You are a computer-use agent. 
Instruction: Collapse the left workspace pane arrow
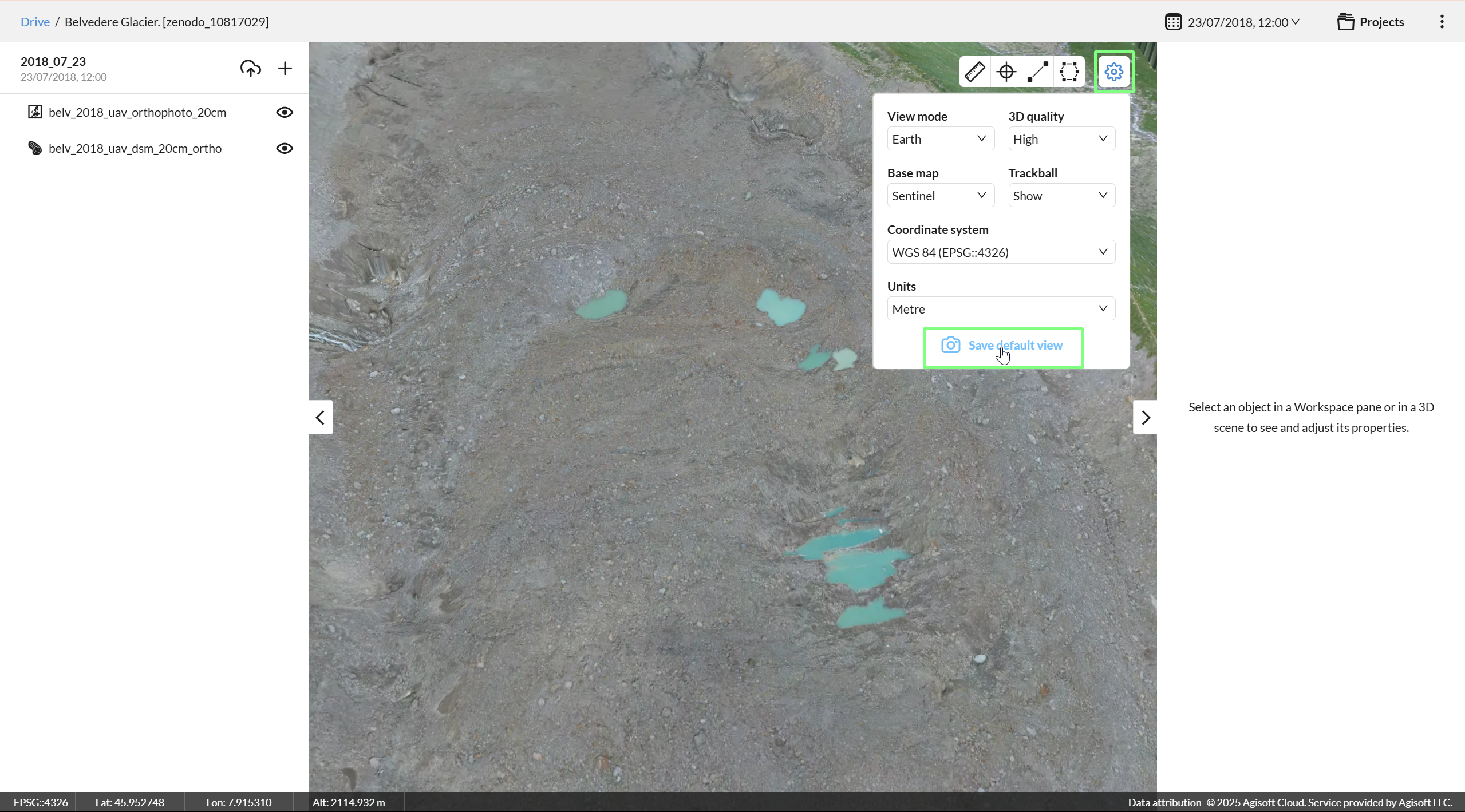321,418
